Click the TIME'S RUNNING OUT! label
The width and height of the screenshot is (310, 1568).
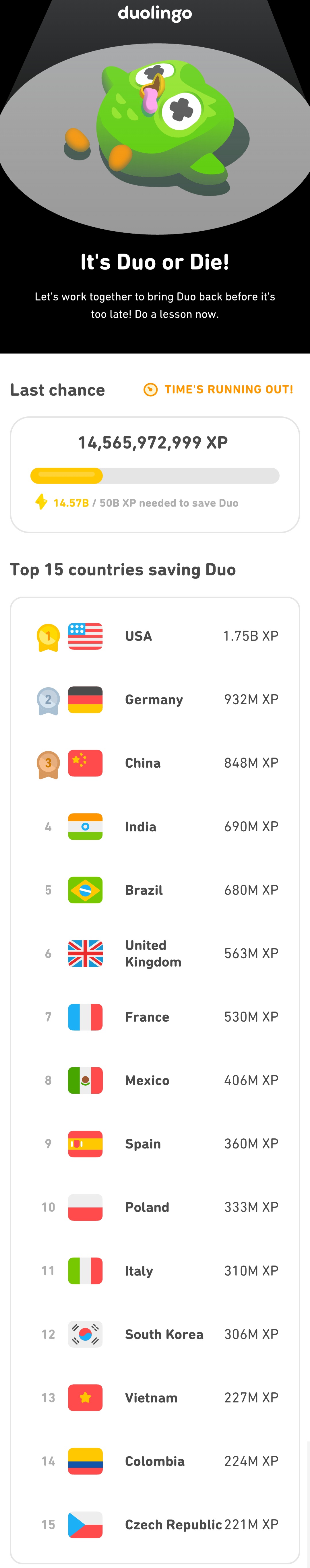[x=228, y=390]
